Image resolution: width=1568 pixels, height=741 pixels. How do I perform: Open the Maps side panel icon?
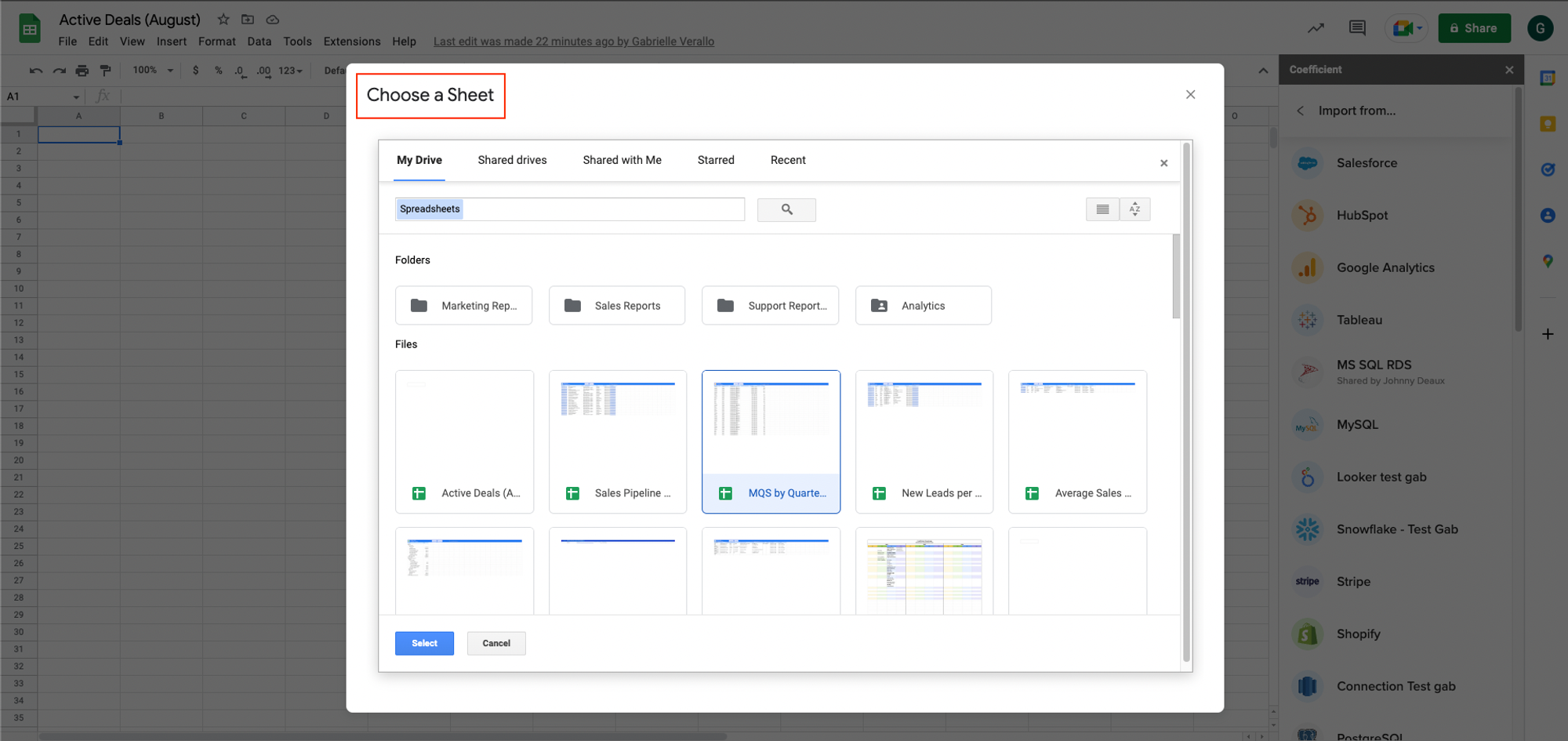[1548, 261]
